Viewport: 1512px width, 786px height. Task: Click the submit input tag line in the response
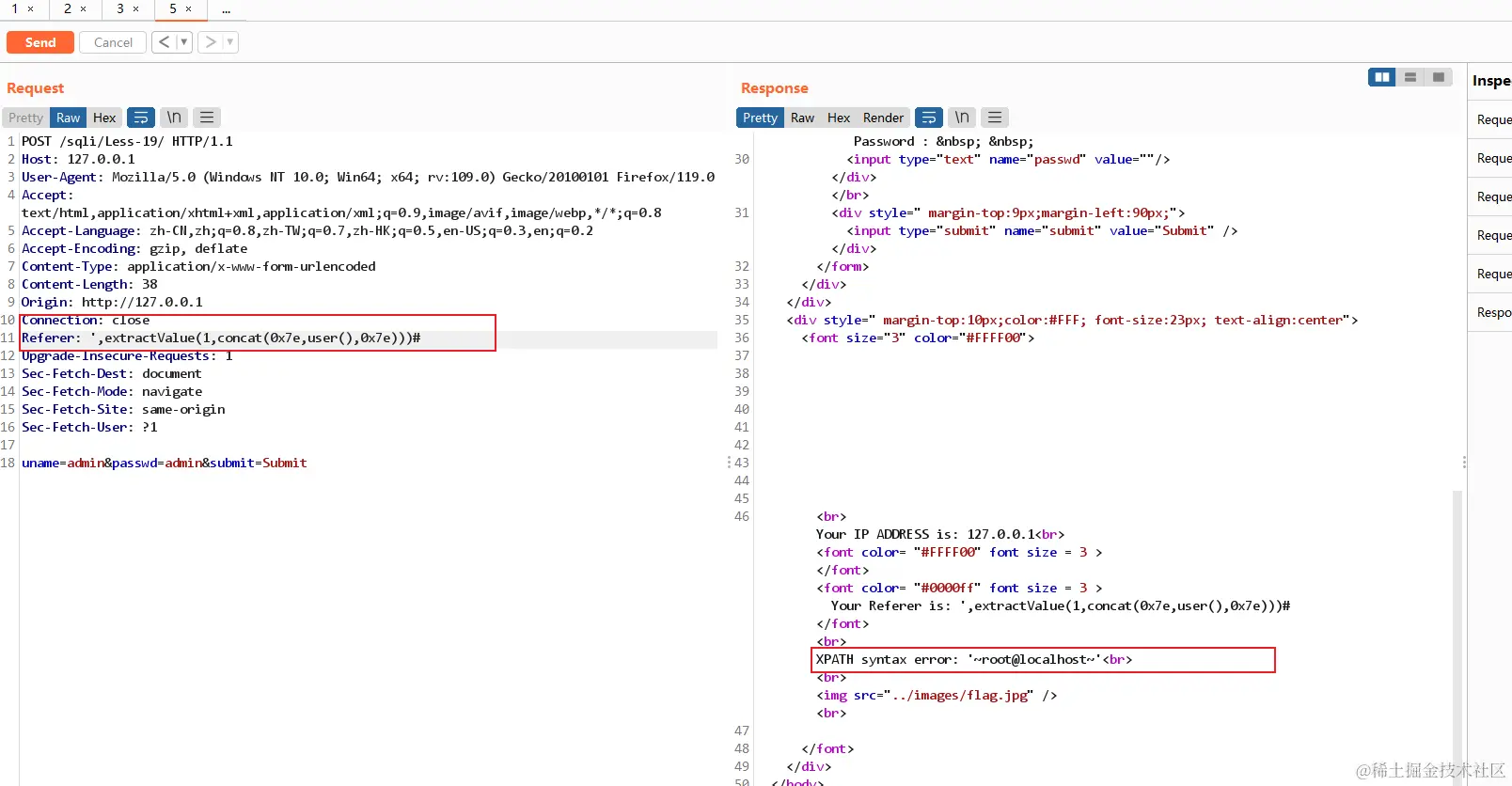point(1042,230)
